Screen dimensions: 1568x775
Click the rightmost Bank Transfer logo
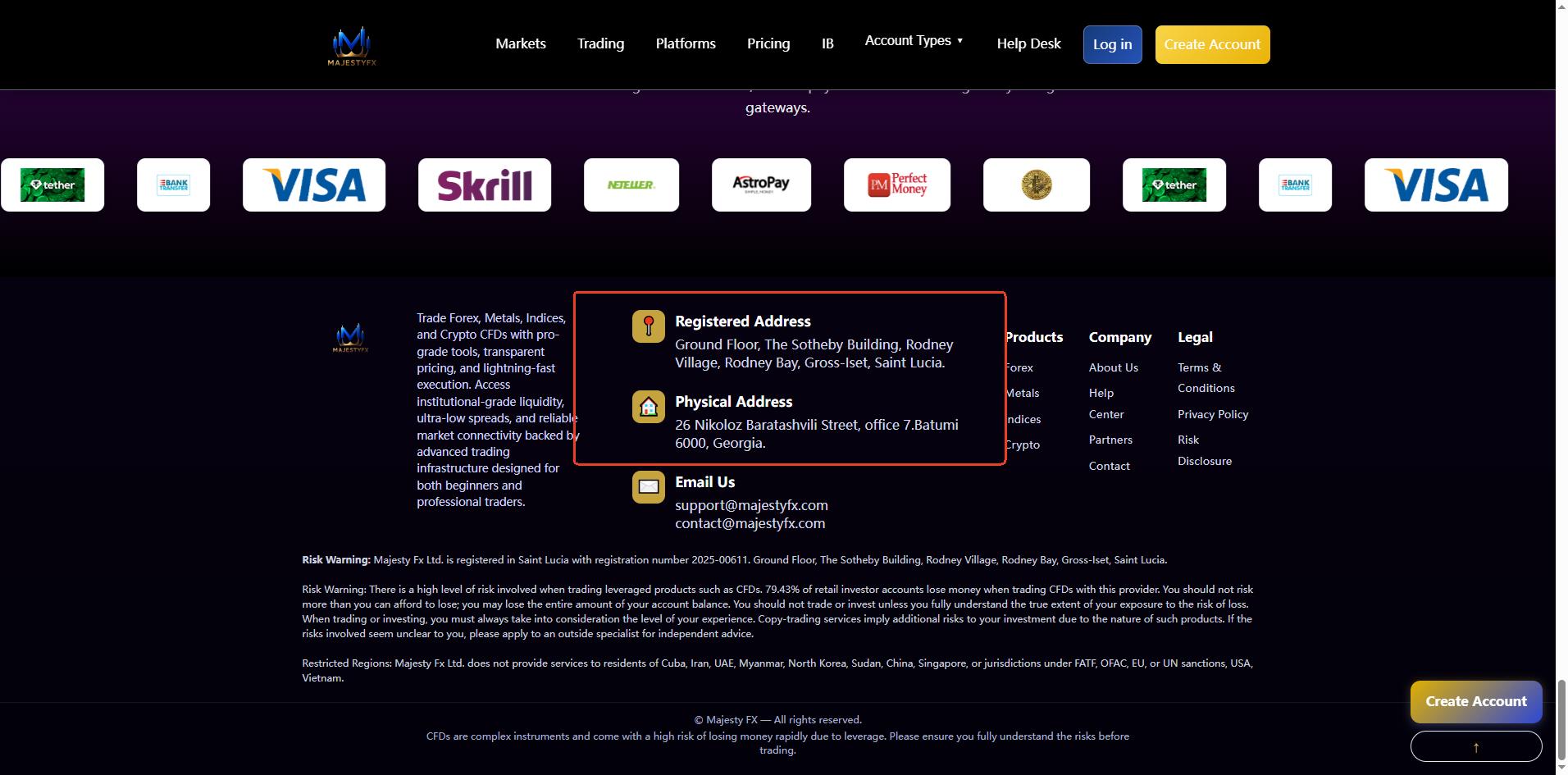(1295, 185)
